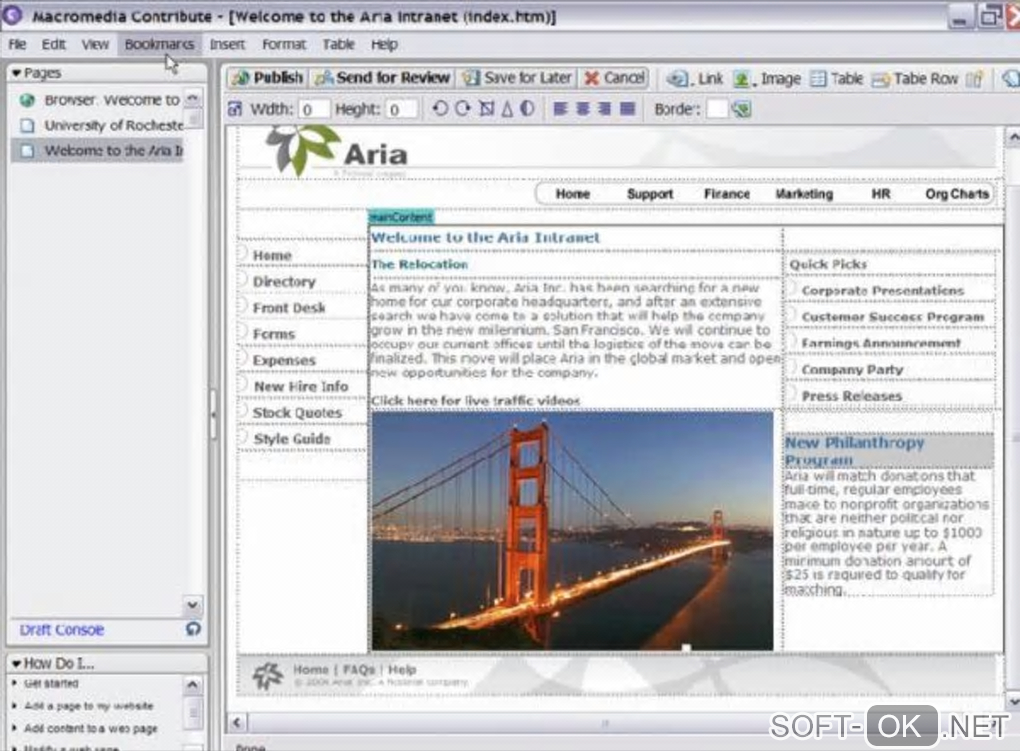Viewport: 1020px width, 751px height.
Task: Align image right
Action: point(605,109)
